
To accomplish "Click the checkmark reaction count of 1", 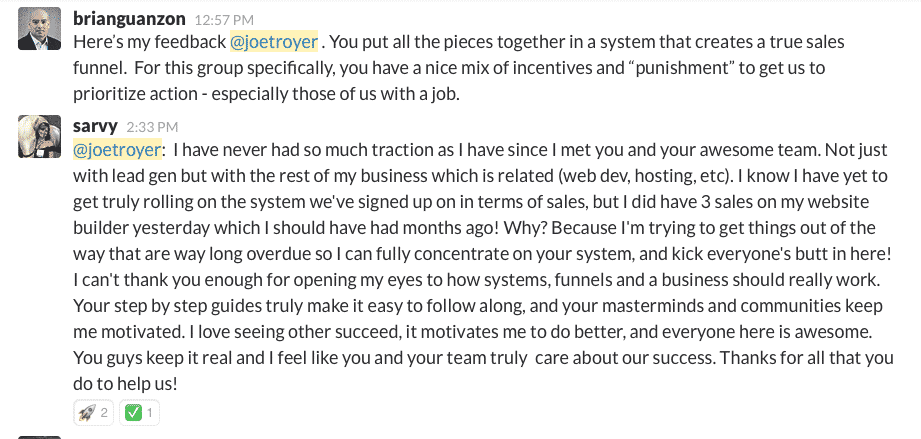I will pyautogui.click(x=150, y=413).
